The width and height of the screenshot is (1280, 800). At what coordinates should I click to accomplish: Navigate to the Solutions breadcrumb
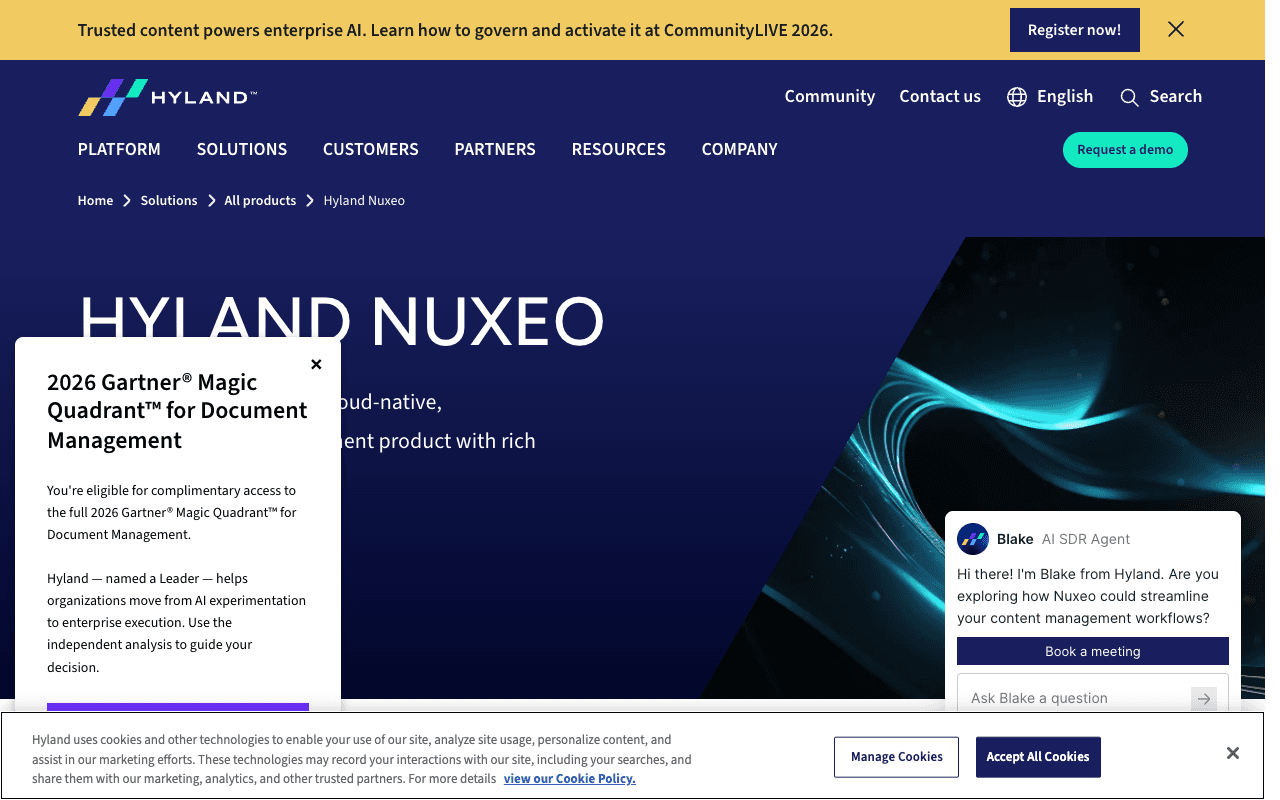[169, 201]
